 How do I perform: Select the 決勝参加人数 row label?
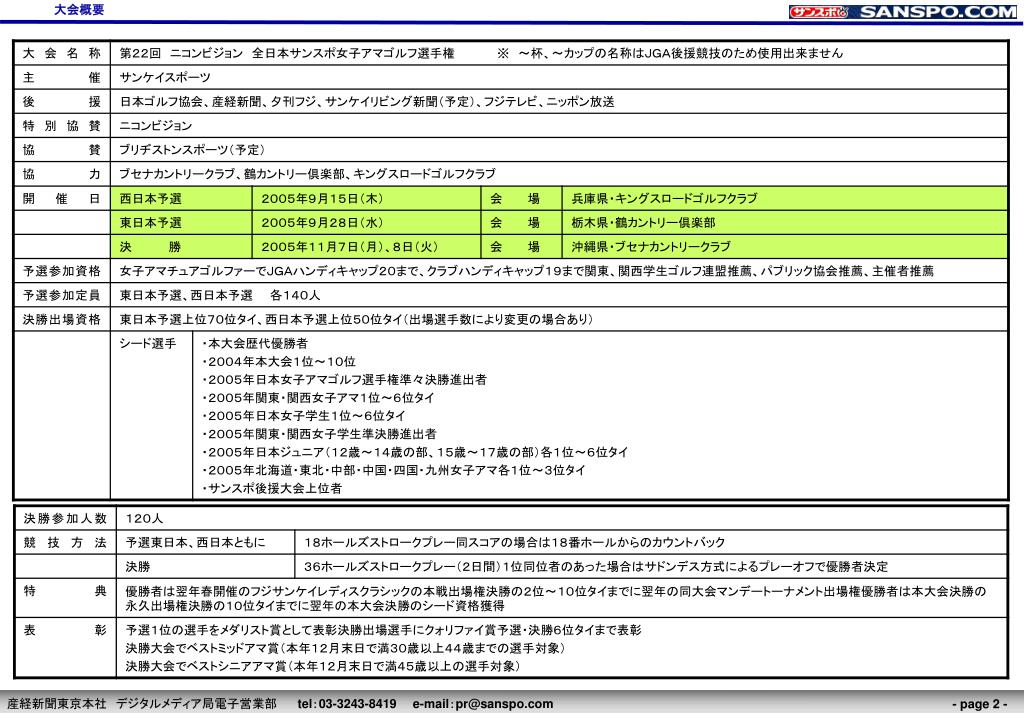[x=65, y=519]
